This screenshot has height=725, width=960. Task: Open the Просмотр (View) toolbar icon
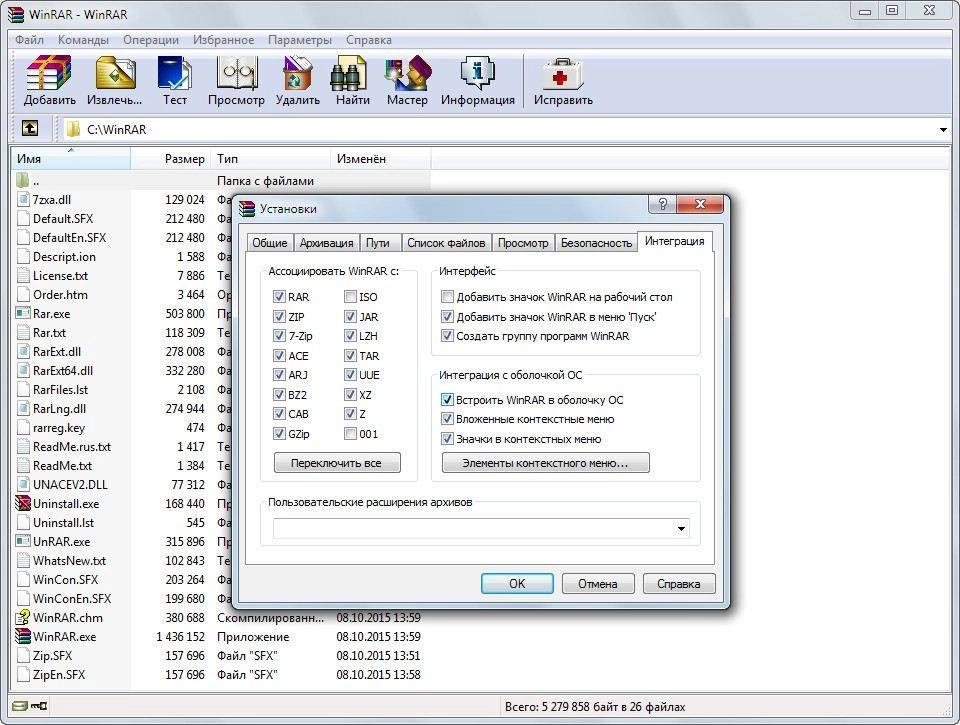pos(236,73)
